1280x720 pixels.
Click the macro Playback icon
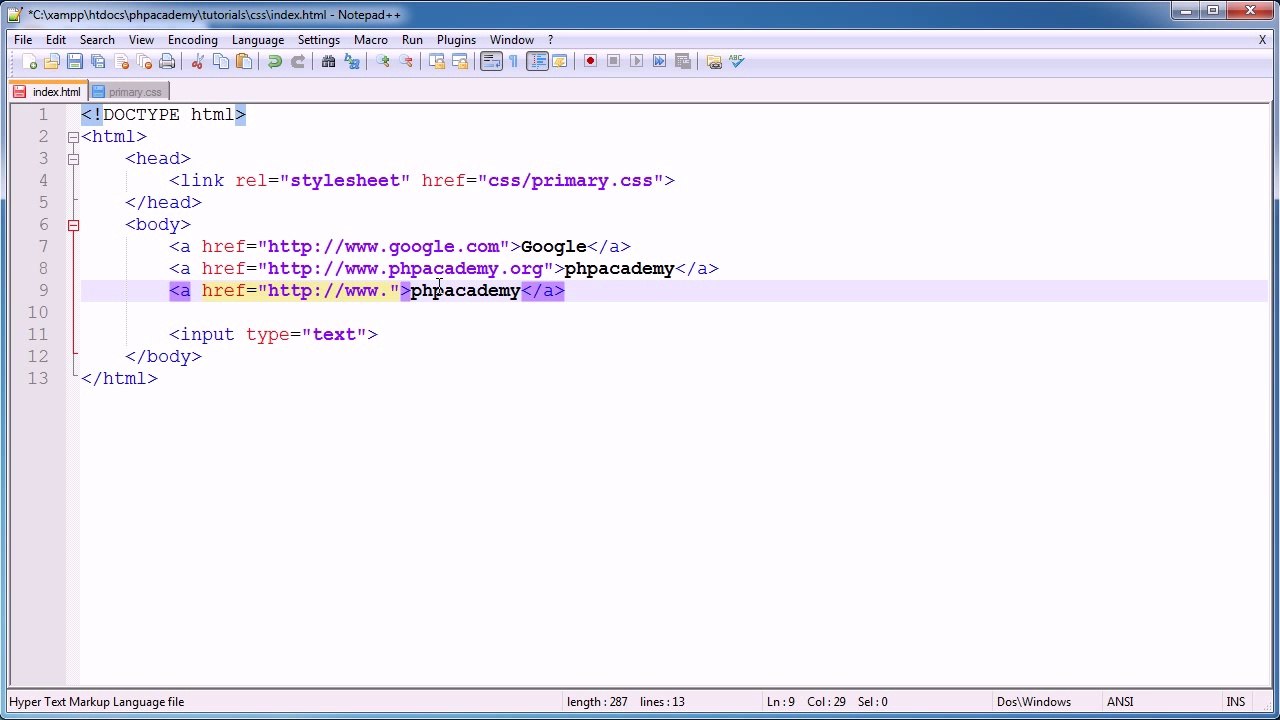click(x=637, y=62)
